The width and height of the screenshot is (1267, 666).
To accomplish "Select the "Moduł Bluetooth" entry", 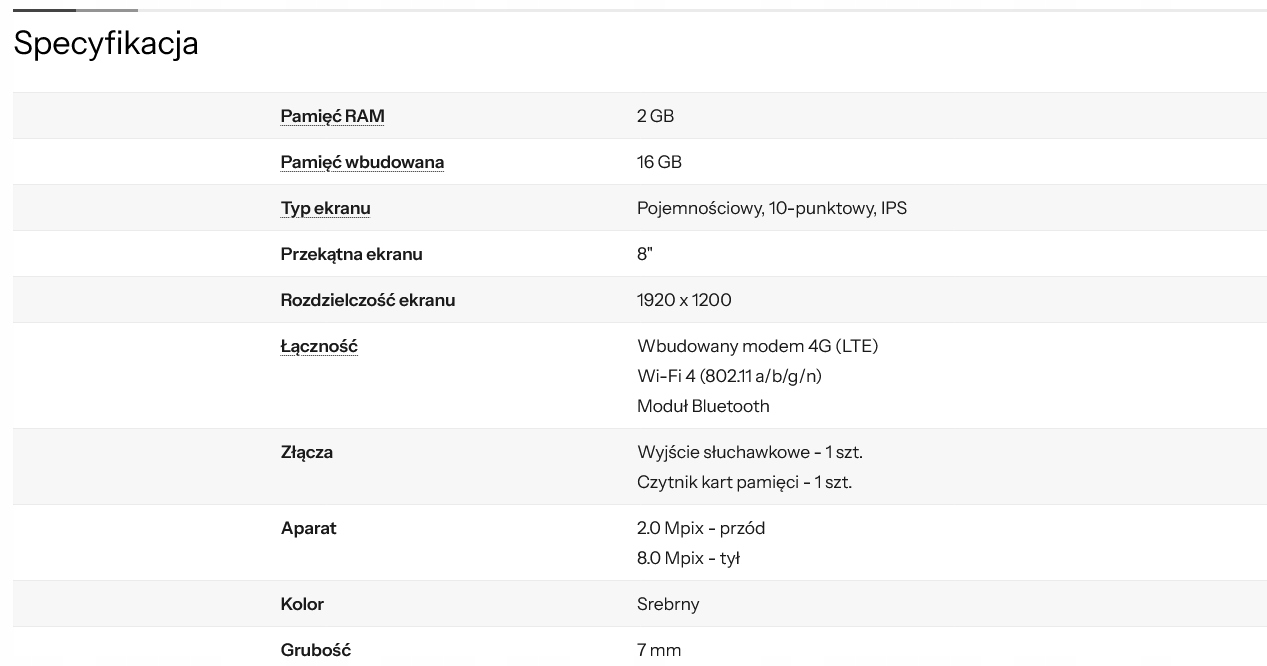I will click(x=703, y=406).
